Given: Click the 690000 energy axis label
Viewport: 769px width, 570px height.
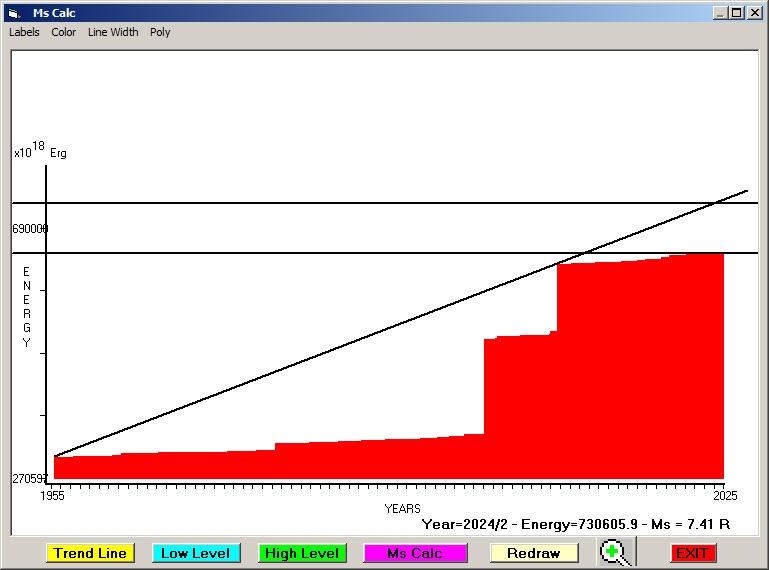Looking at the screenshot, I should pos(30,229).
